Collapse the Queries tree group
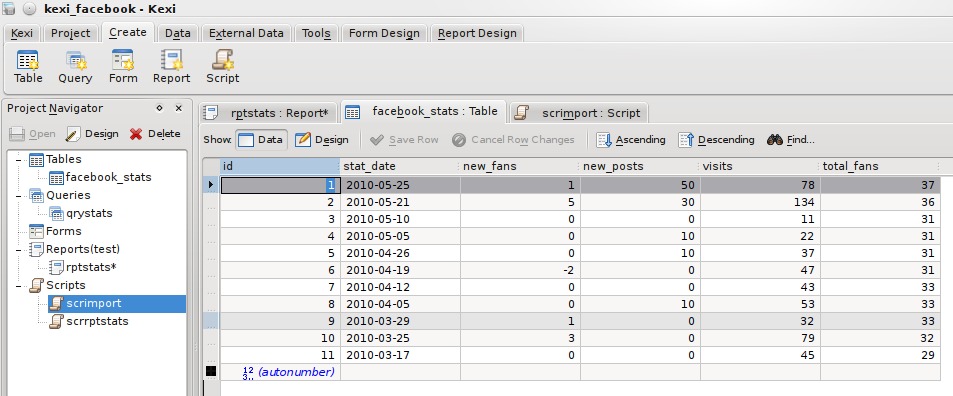This screenshot has height=396, width=953. click(19, 196)
